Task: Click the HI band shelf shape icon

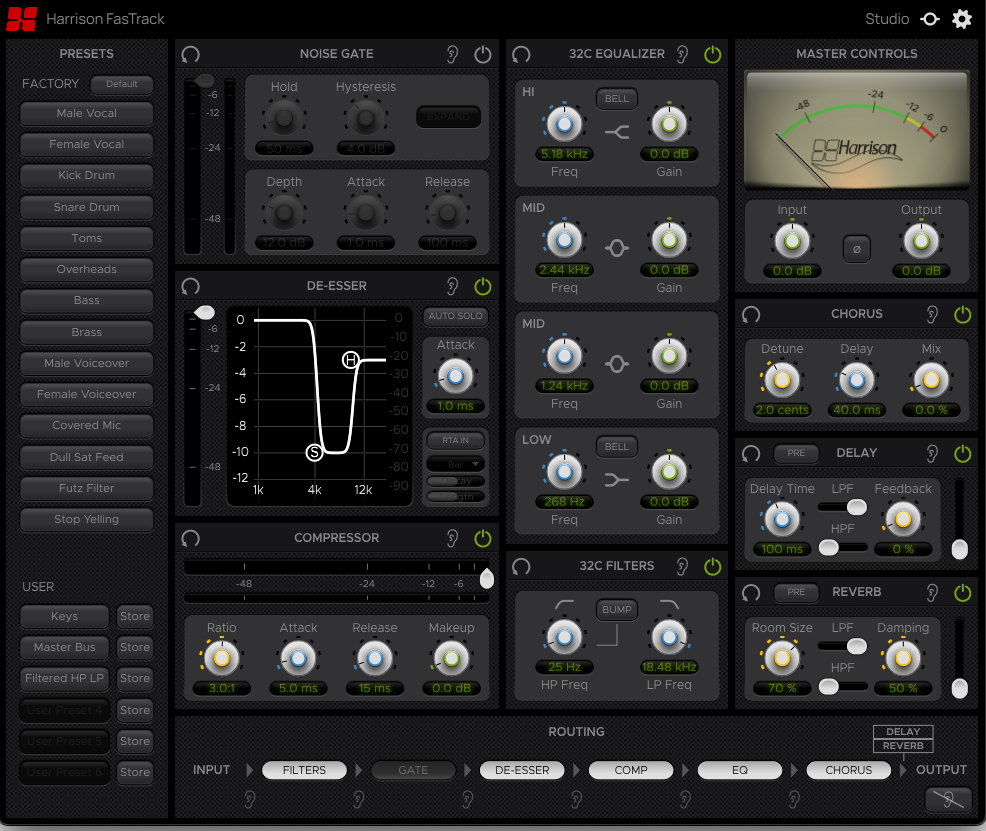Action: [617, 132]
